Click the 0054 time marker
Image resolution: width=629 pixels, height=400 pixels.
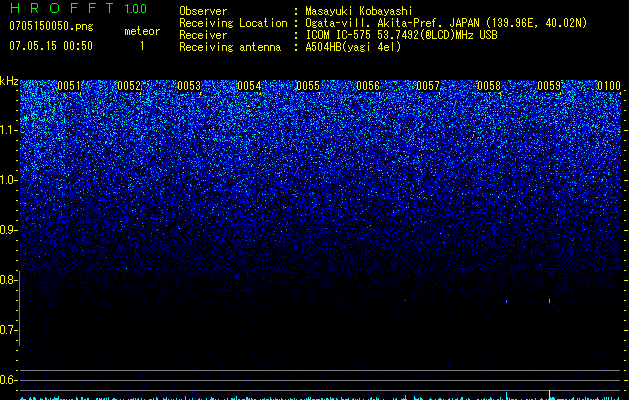pos(249,86)
